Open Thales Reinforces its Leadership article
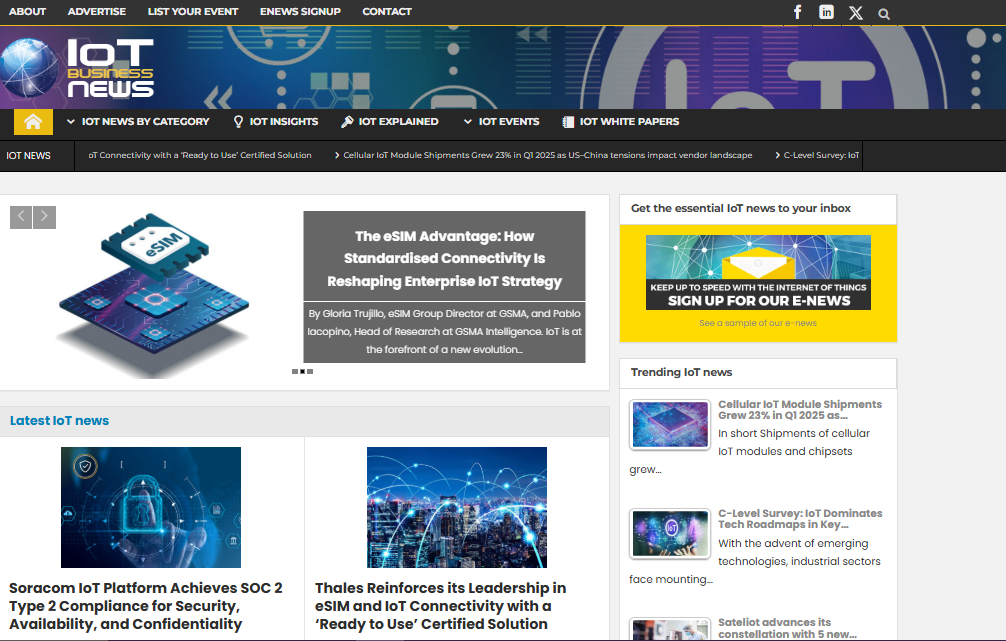This screenshot has height=641, width=1006. coord(441,606)
